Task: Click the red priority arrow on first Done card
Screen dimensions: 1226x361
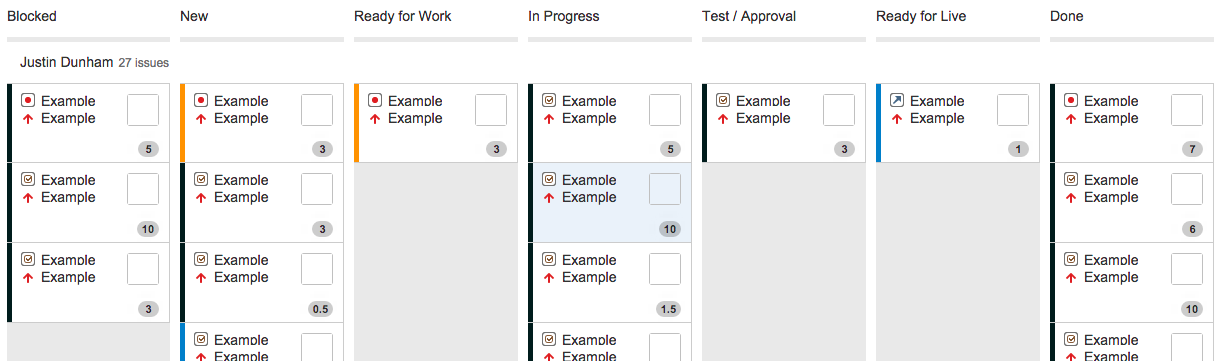Action: 1071,119
